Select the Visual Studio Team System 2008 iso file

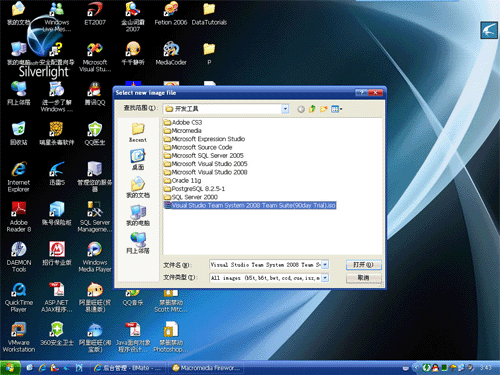pos(250,205)
